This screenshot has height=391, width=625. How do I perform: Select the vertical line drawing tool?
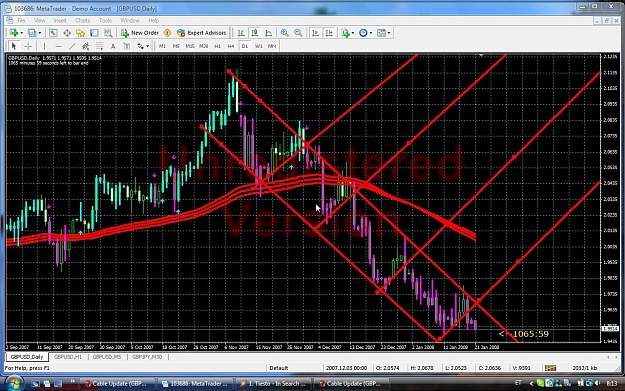(44, 46)
